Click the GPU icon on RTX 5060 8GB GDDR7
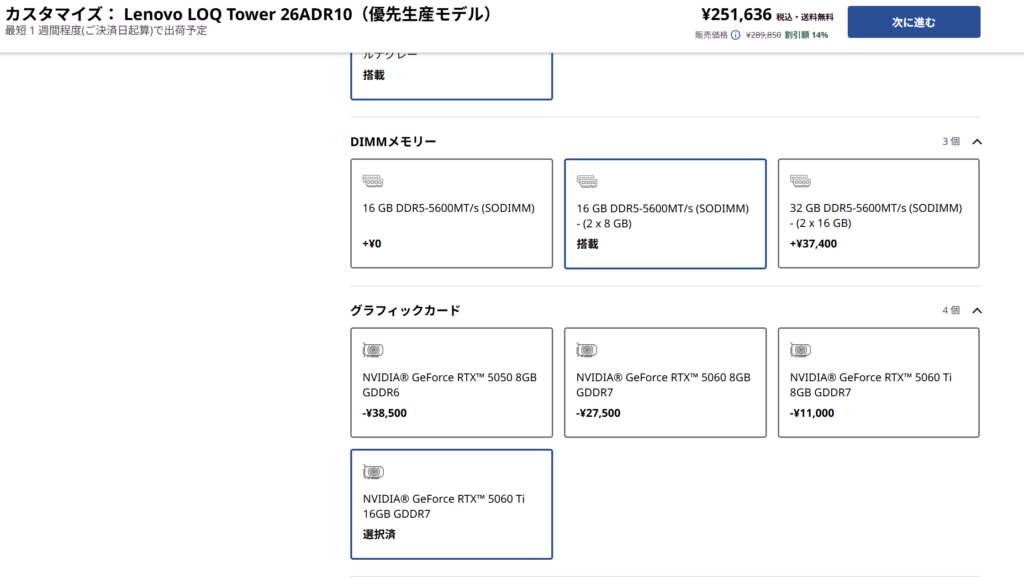Screen dimensions: 1024x578 (587, 350)
